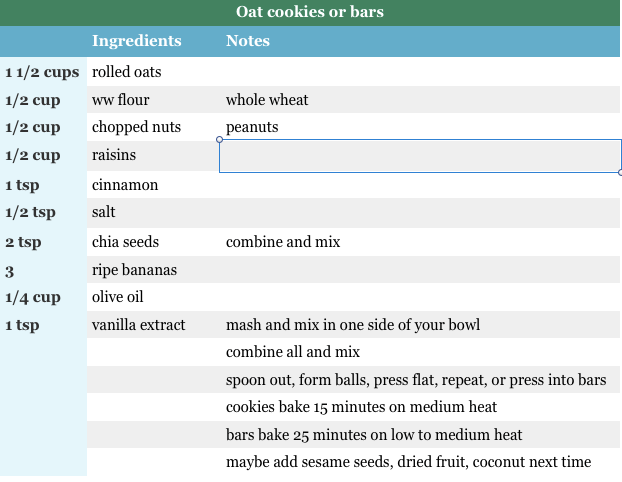Click the selected empty notes cell beside raisins
This screenshot has width=622, height=482.
tap(420, 156)
